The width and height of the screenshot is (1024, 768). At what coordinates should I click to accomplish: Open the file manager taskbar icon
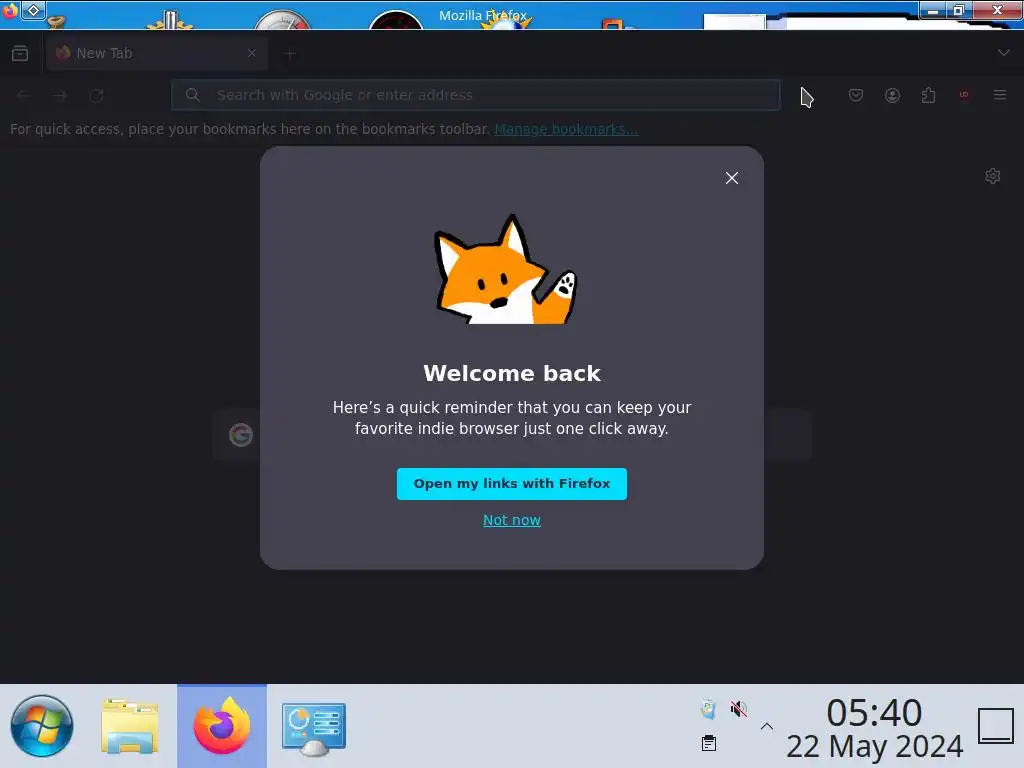pos(130,726)
